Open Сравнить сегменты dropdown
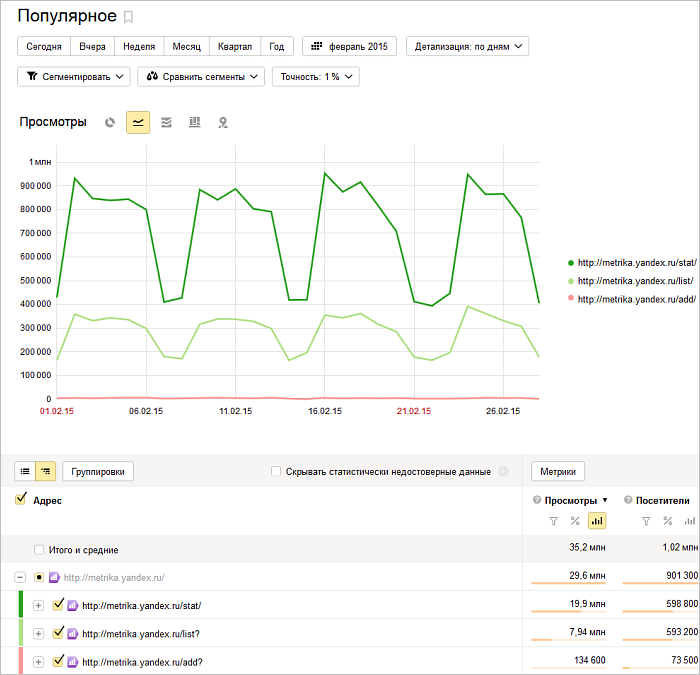The height and width of the screenshot is (675, 700). pos(201,77)
